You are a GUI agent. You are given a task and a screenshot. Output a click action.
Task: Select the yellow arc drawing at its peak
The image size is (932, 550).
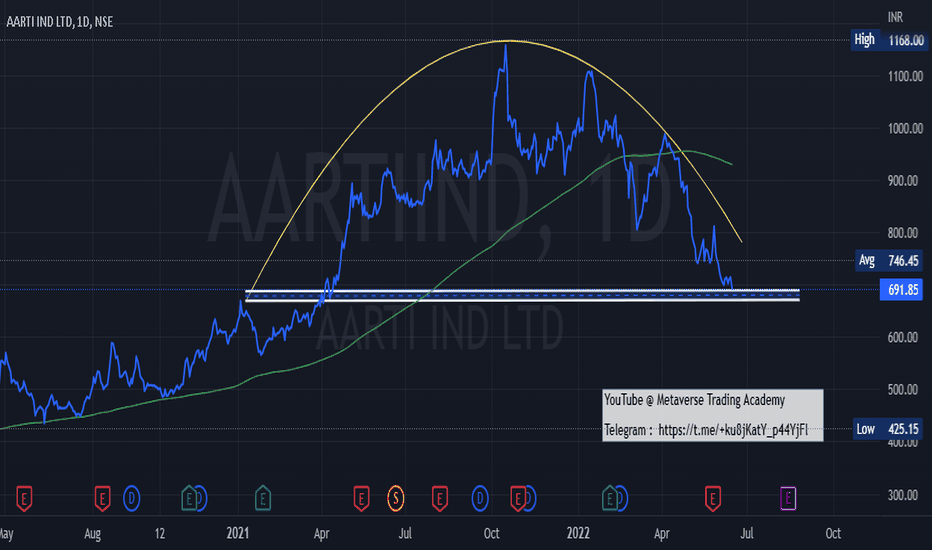coord(508,41)
